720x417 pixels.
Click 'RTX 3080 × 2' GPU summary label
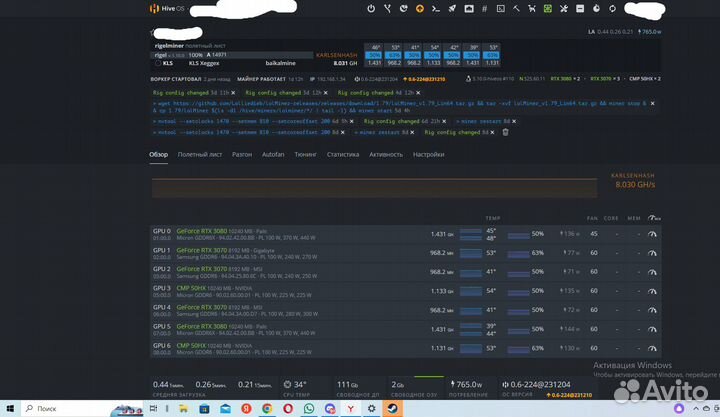[565, 79]
